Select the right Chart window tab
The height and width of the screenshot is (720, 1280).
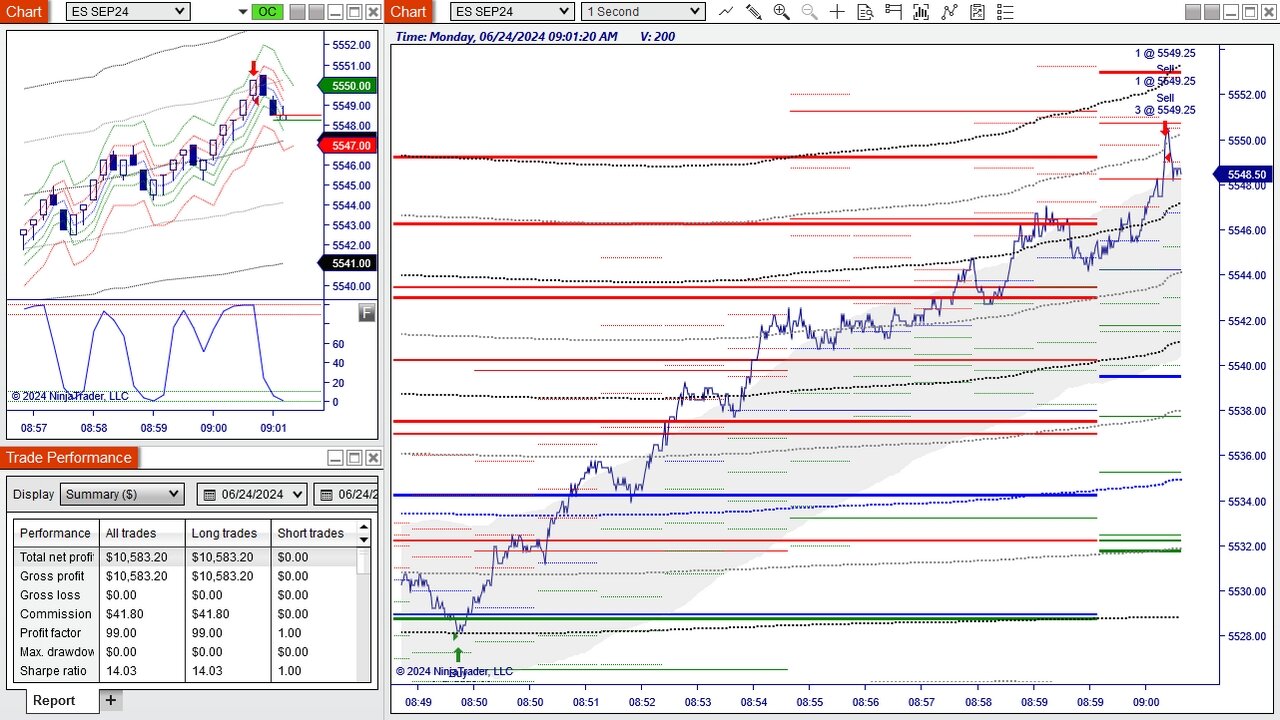coord(408,12)
